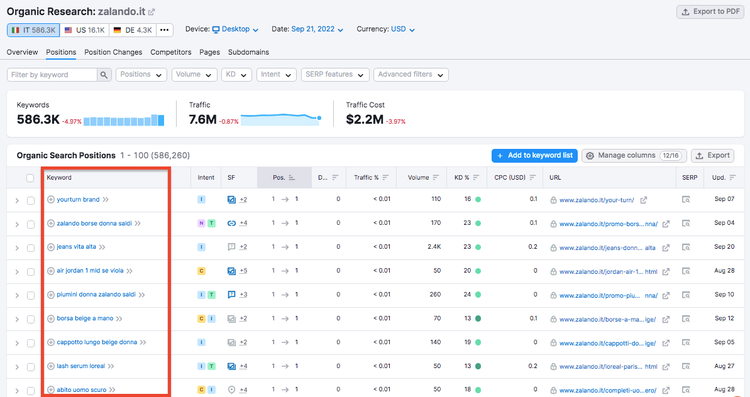This screenshot has height=397, width=750.
Task: Toggle select-all checkbox in table header
Action: pyautogui.click(x=30, y=178)
